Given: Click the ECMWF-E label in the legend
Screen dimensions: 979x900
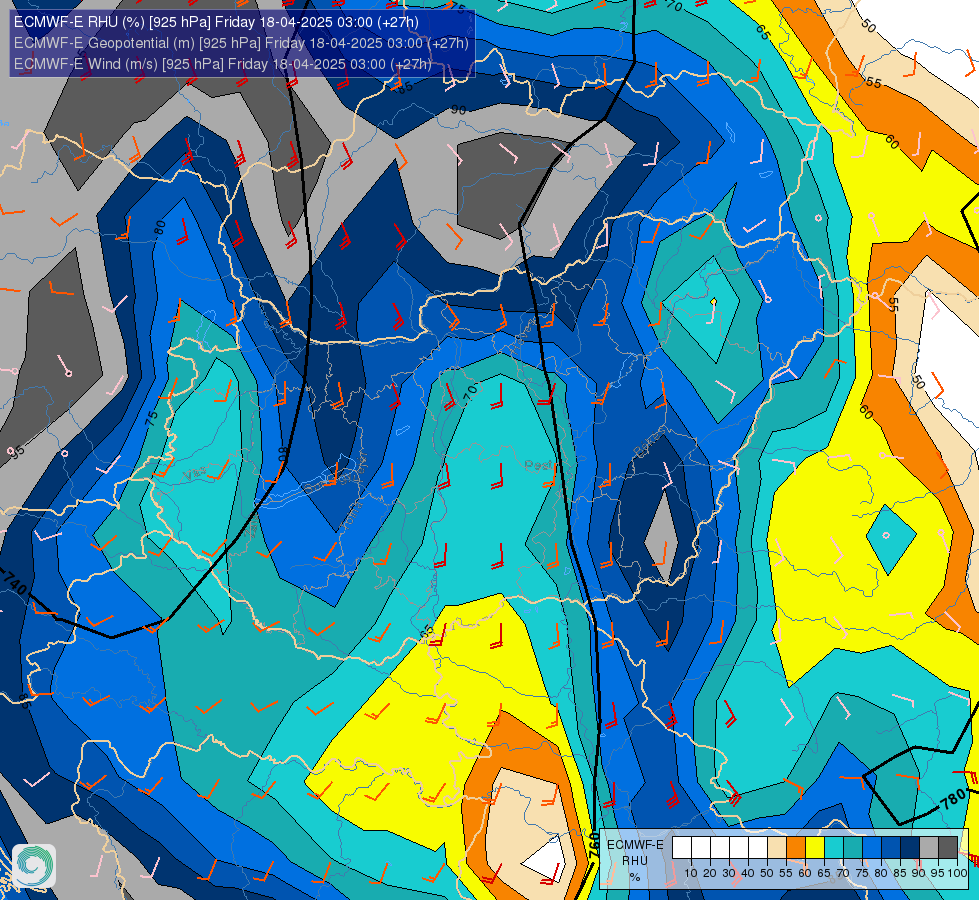Looking at the screenshot, I should point(635,845).
